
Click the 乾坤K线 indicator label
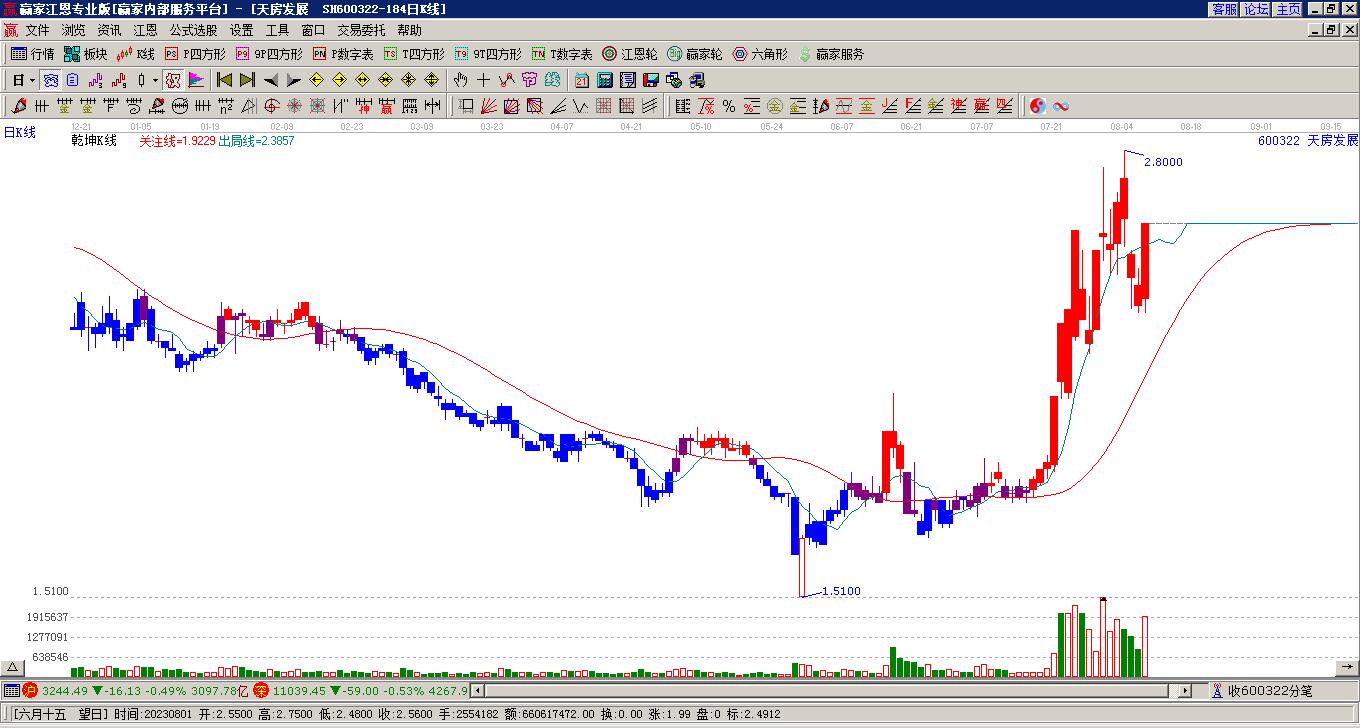coord(94,141)
